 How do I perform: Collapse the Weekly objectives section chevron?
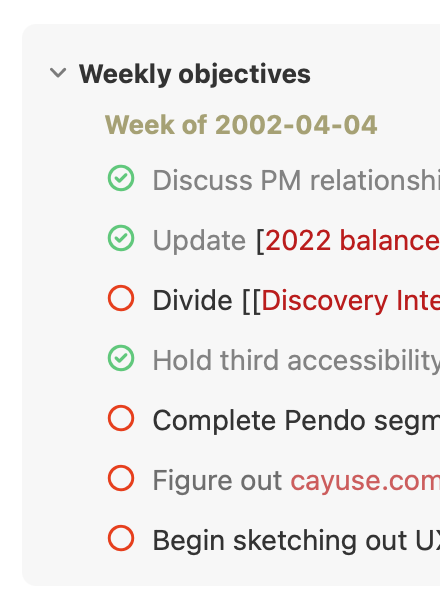pos(58,73)
